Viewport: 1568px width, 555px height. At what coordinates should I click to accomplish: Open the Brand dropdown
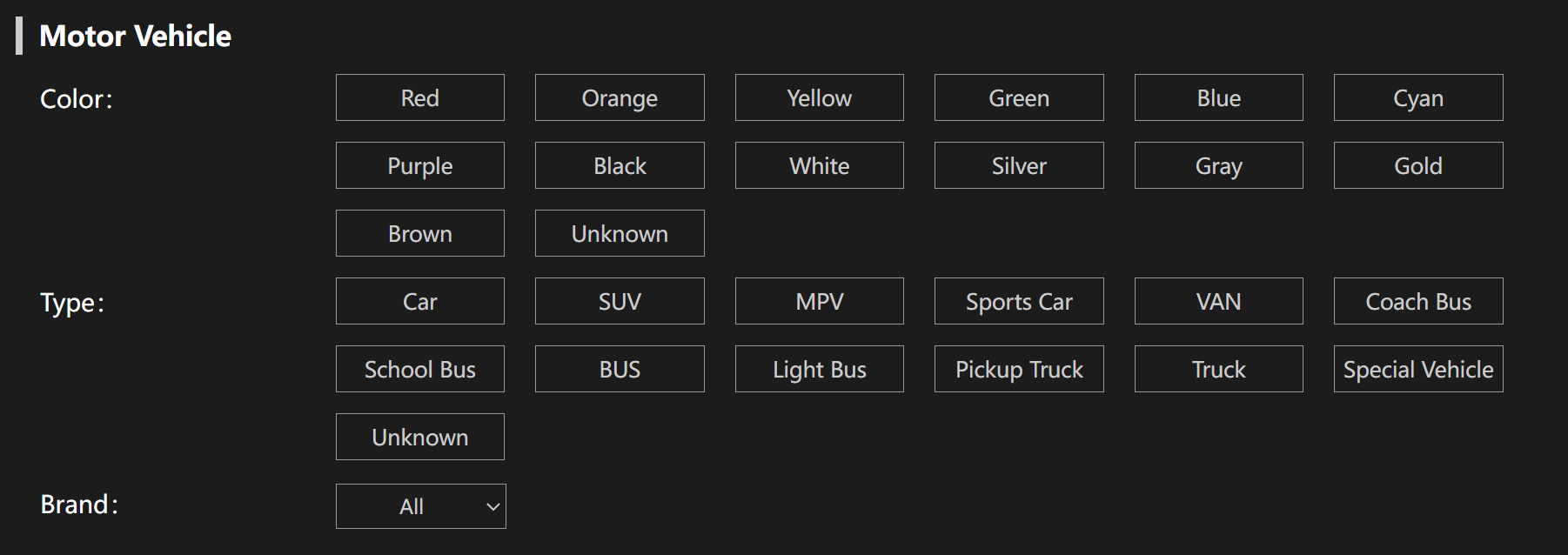(x=421, y=506)
